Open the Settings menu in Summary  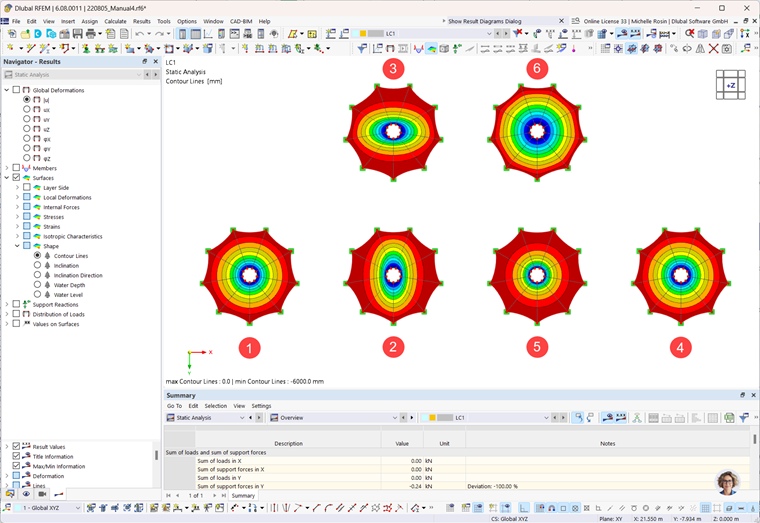tap(261, 406)
